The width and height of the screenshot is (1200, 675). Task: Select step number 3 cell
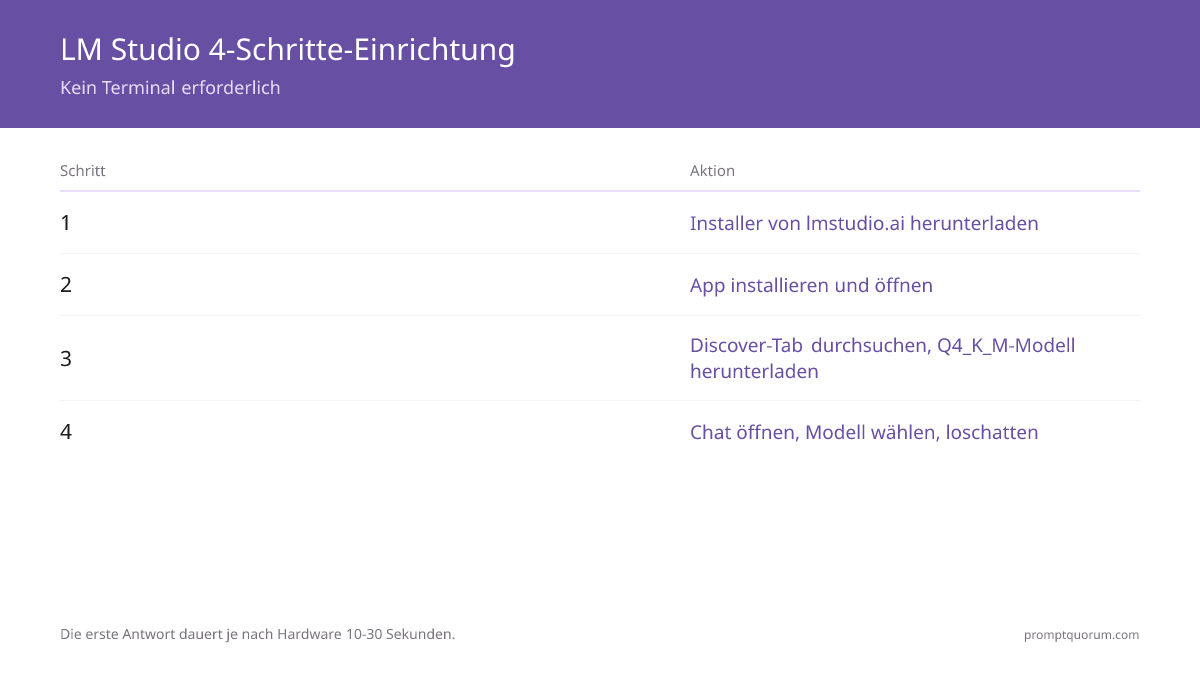[66, 358]
